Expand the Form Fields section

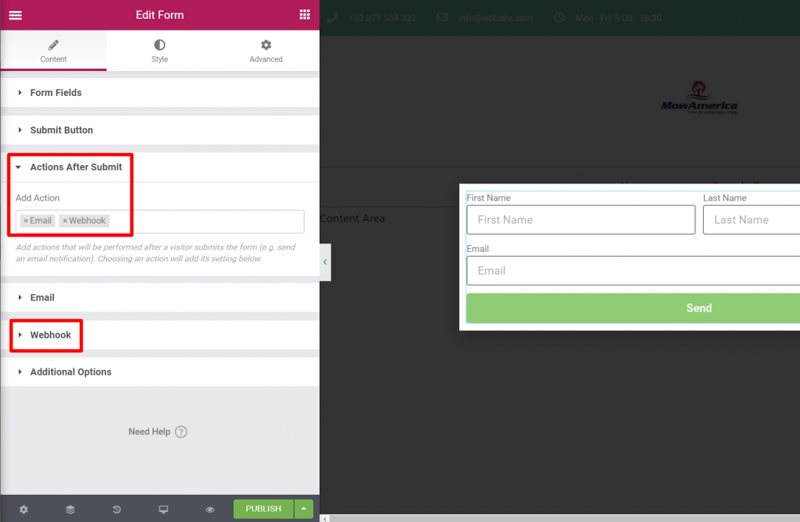point(160,93)
